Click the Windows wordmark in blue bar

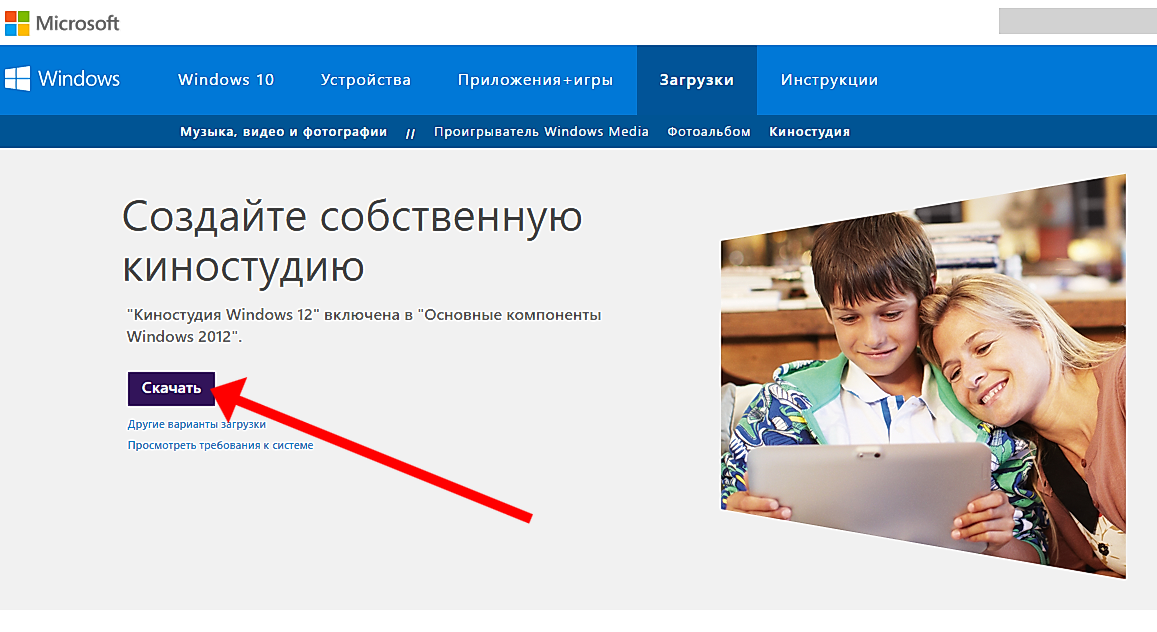(79, 80)
